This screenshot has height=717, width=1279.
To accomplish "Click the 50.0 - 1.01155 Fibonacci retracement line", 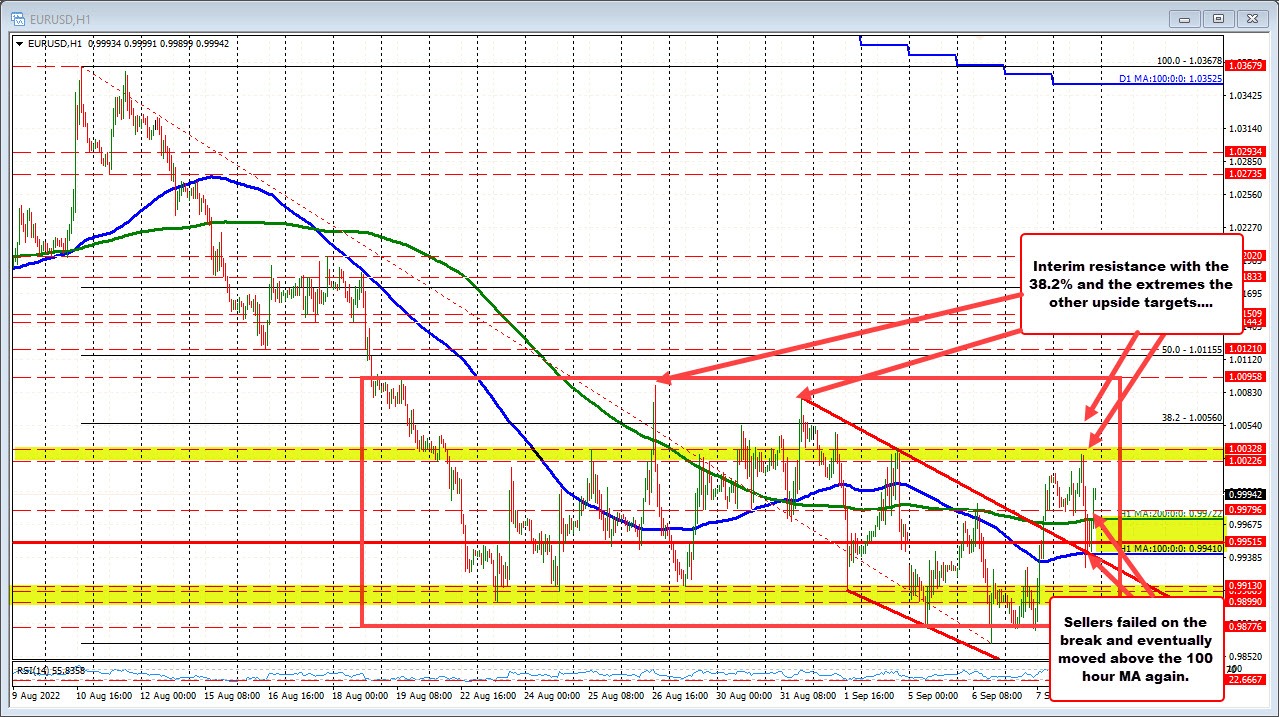I will click(x=1192, y=349).
